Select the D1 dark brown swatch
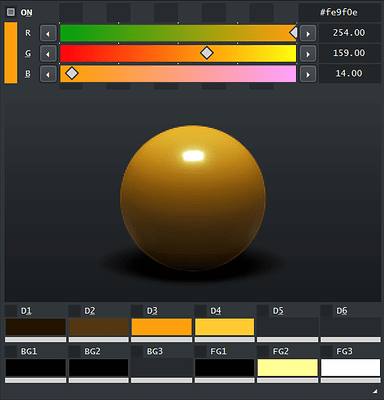384x400 pixels. pyautogui.click(x=36, y=327)
